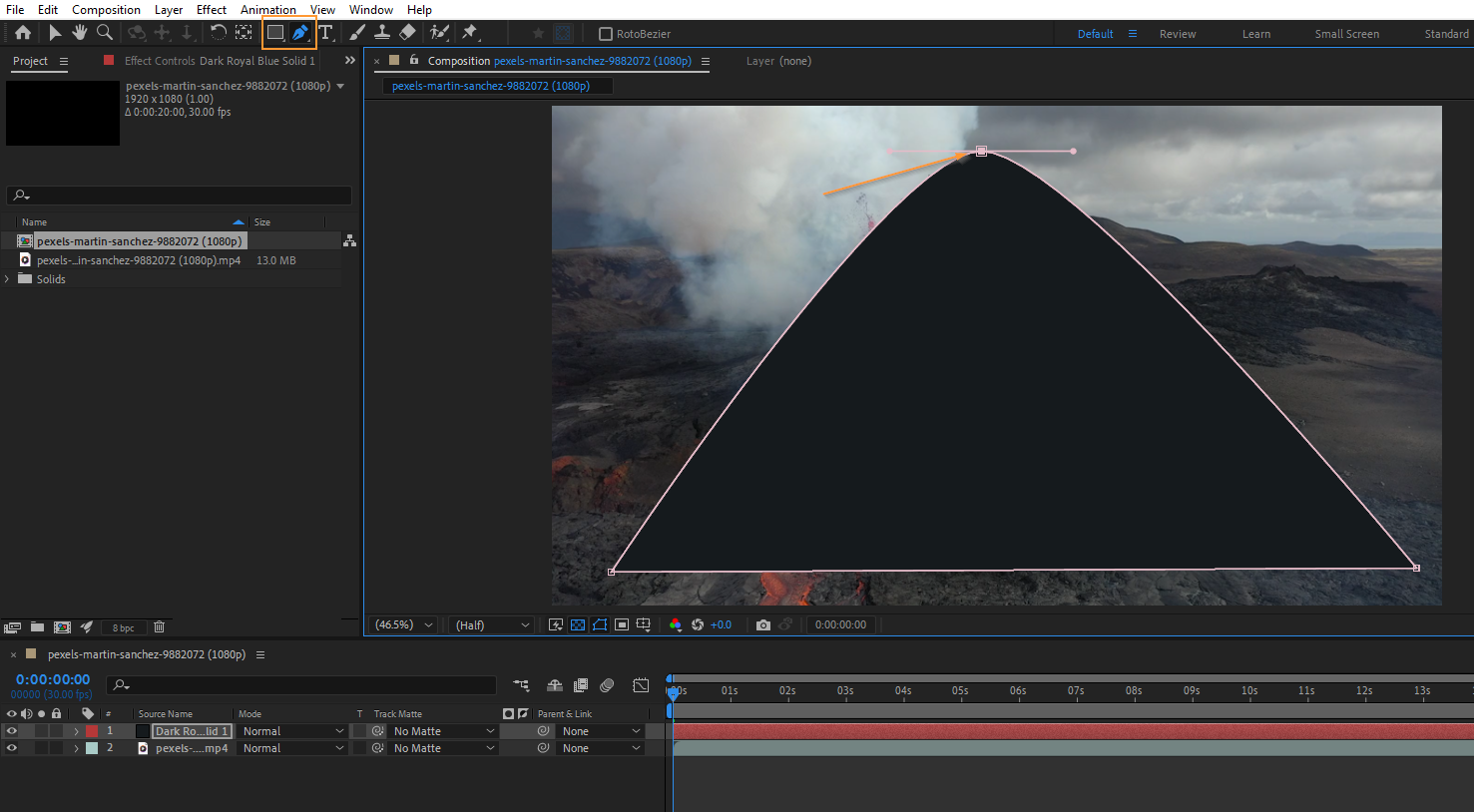Switch to the Review workspace
This screenshot has width=1474, height=812.
point(1177,34)
